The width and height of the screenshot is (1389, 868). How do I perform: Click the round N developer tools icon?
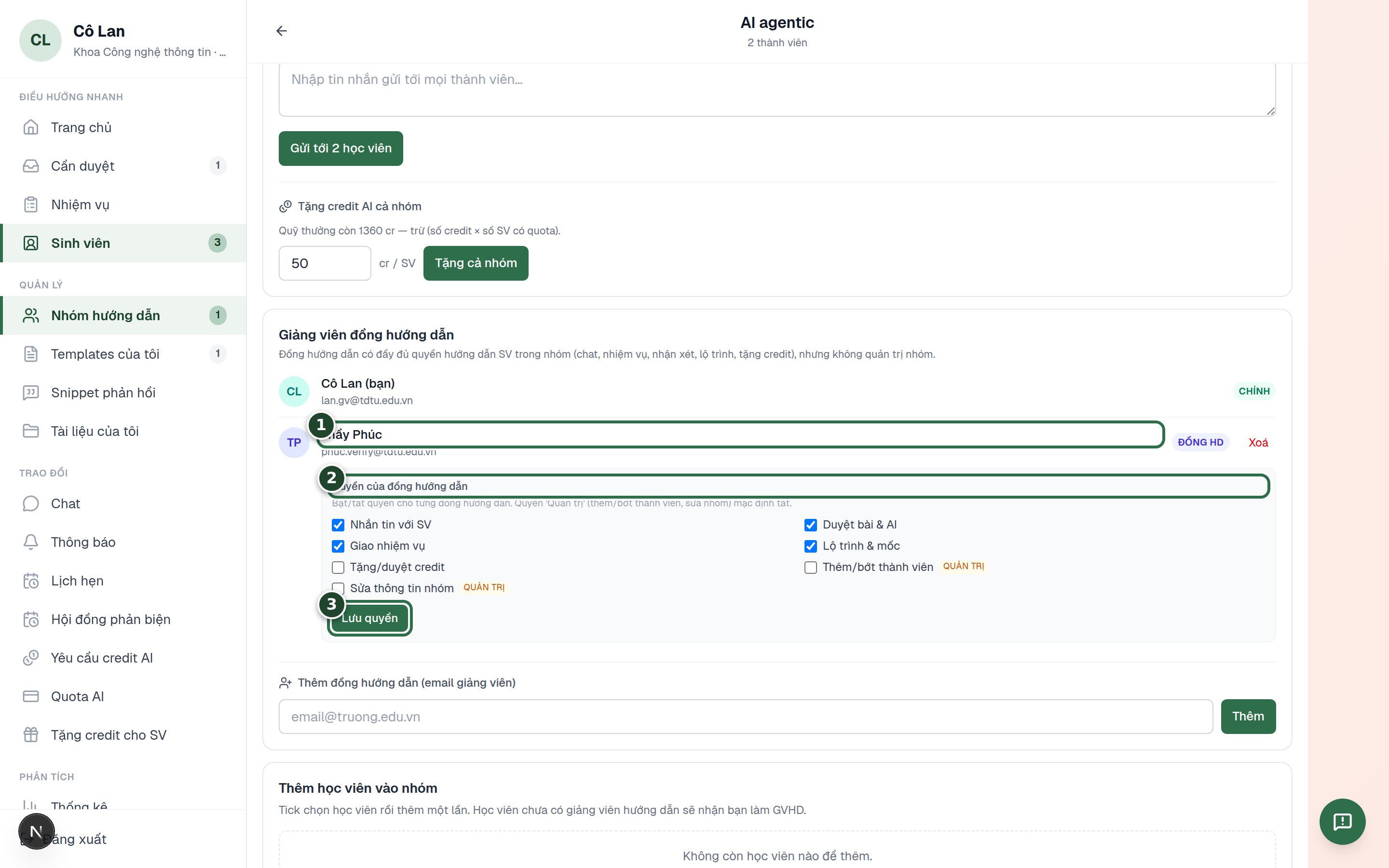click(36, 831)
